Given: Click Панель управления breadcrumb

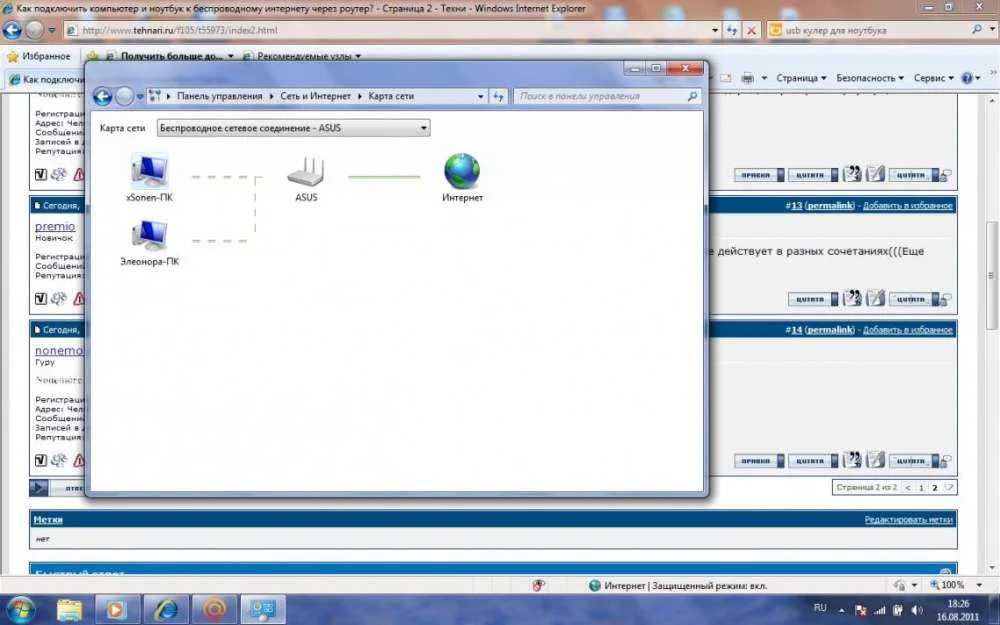Looking at the screenshot, I should (219, 96).
